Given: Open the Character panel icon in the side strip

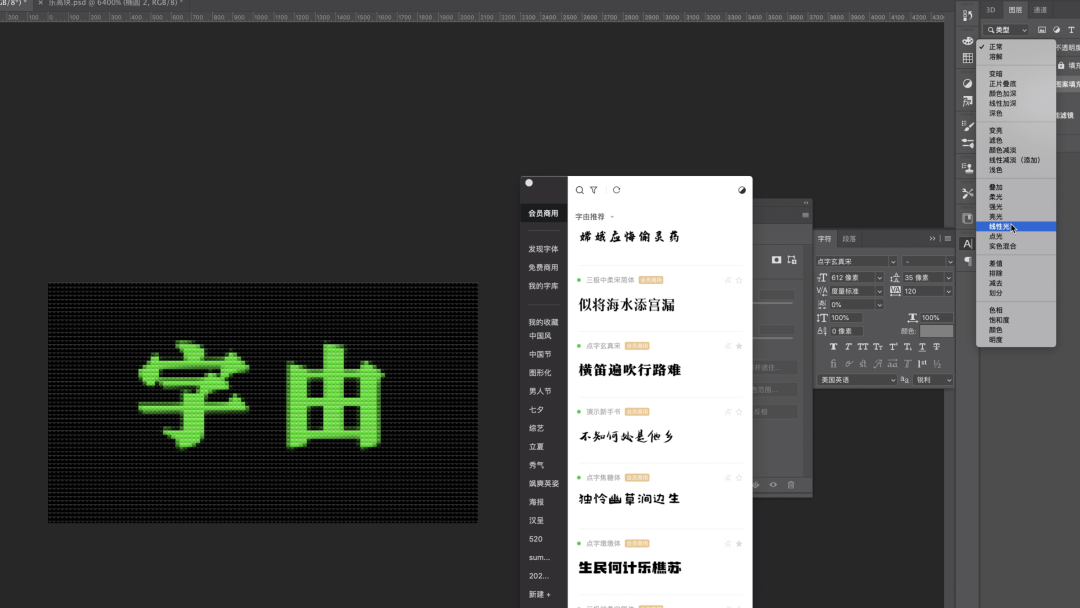Looking at the screenshot, I should (967, 243).
